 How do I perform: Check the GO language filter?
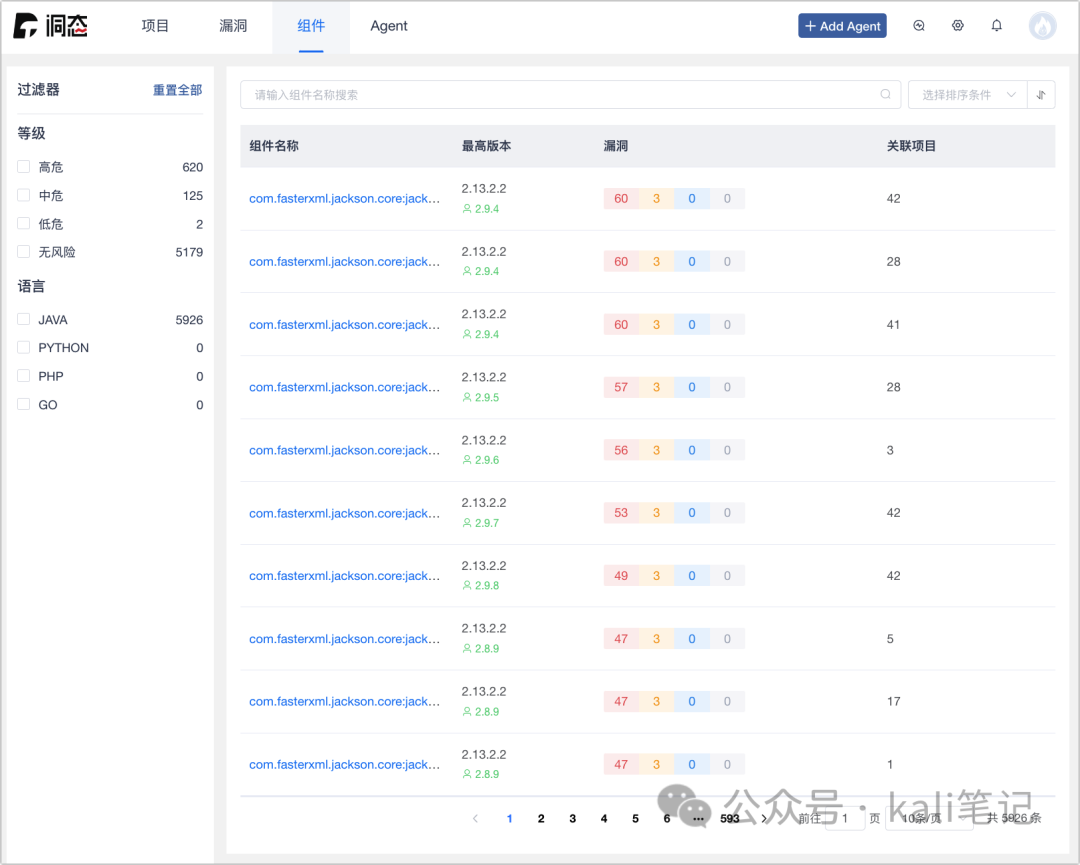[x=23, y=405]
